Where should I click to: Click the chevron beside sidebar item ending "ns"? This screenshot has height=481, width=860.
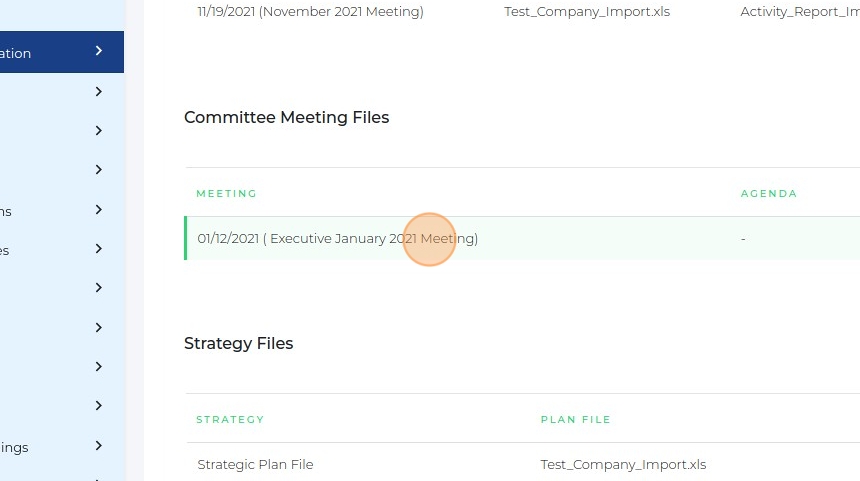click(x=98, y=210)
